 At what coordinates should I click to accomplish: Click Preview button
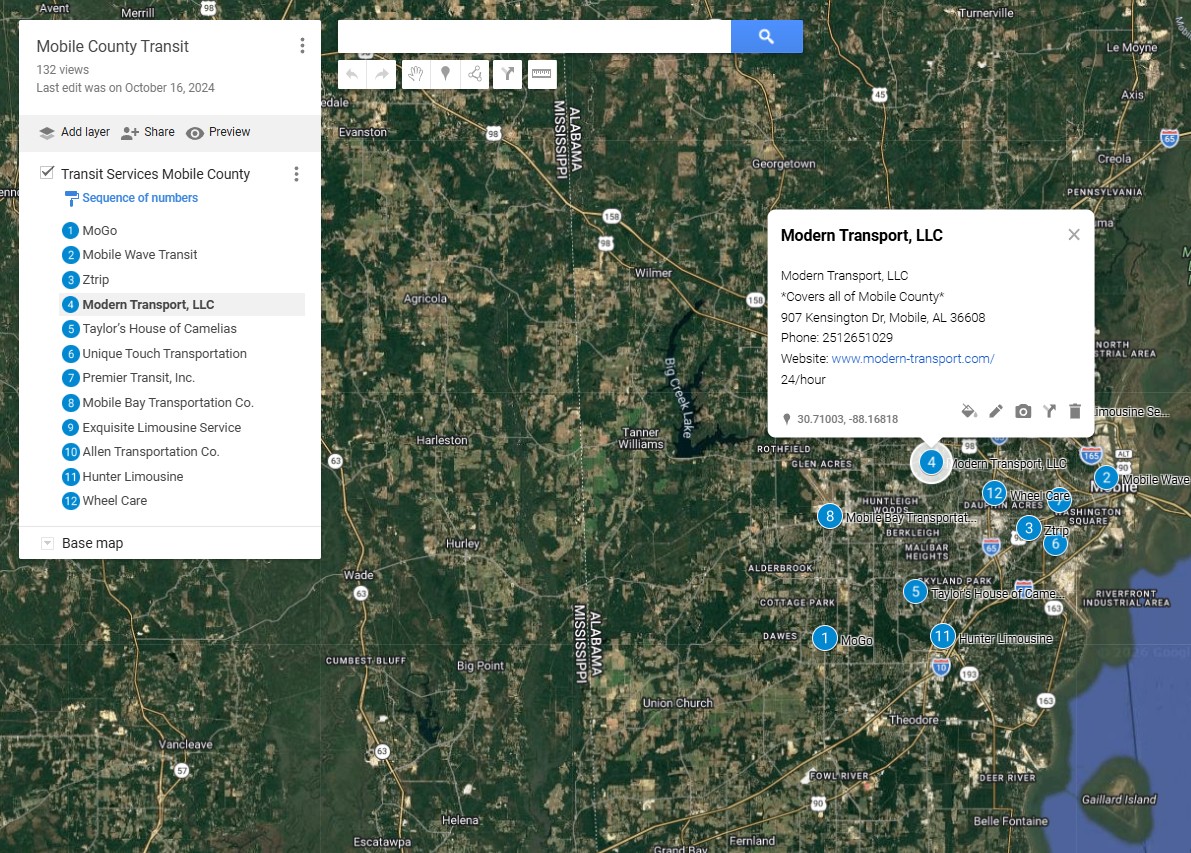[x=218, y=132]
